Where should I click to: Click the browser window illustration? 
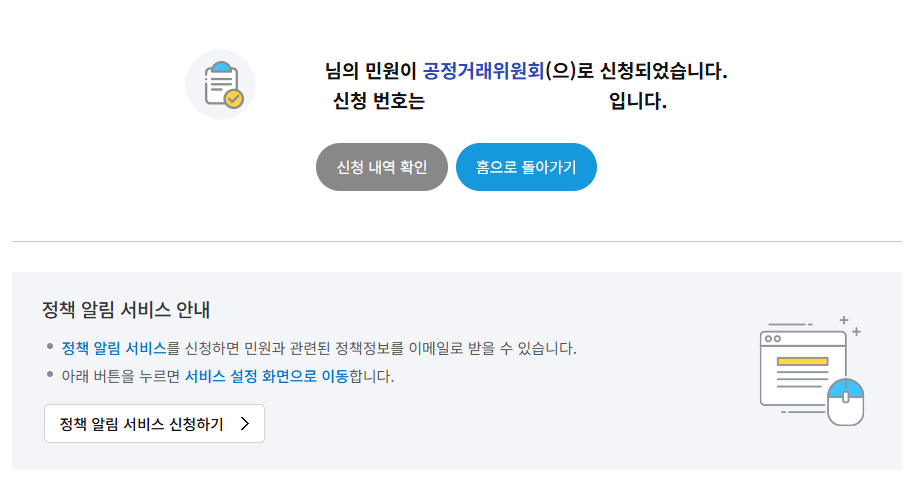coord(803,368)
